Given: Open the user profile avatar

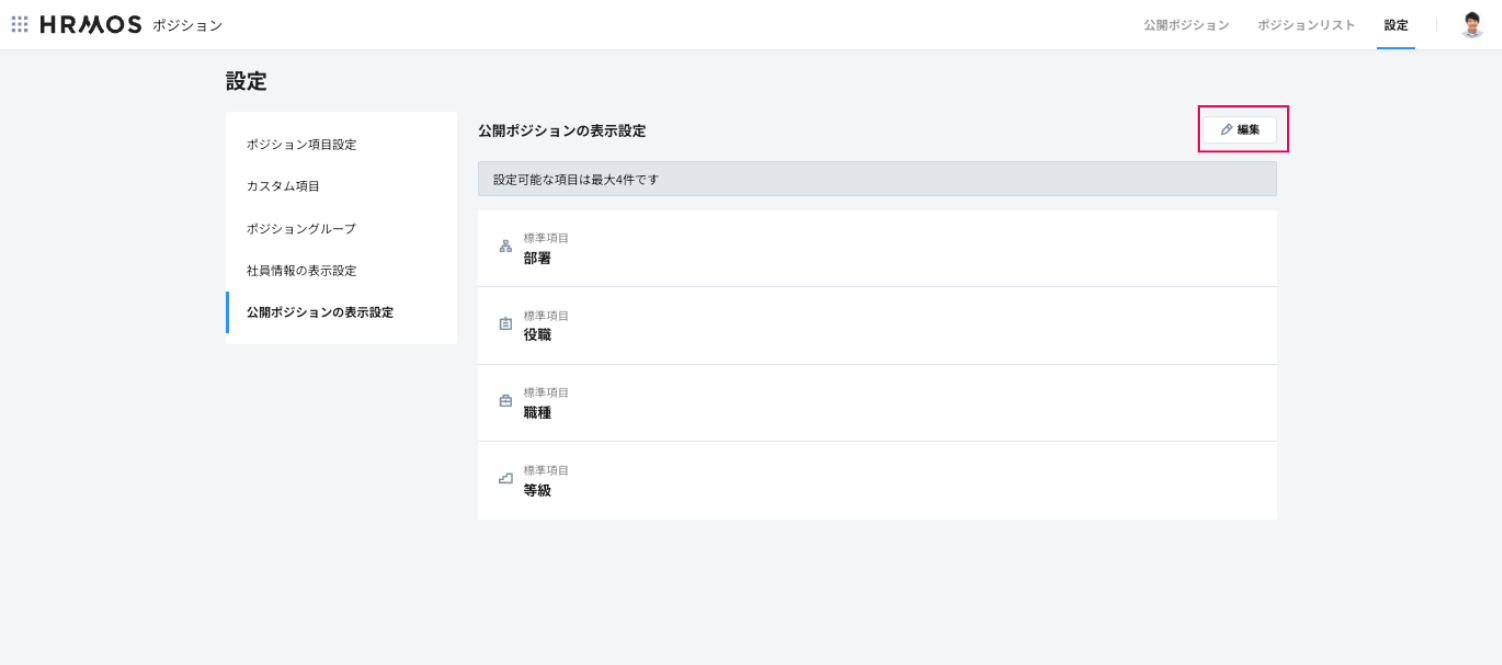Looking at the screenshot, I should (1471, 25).
